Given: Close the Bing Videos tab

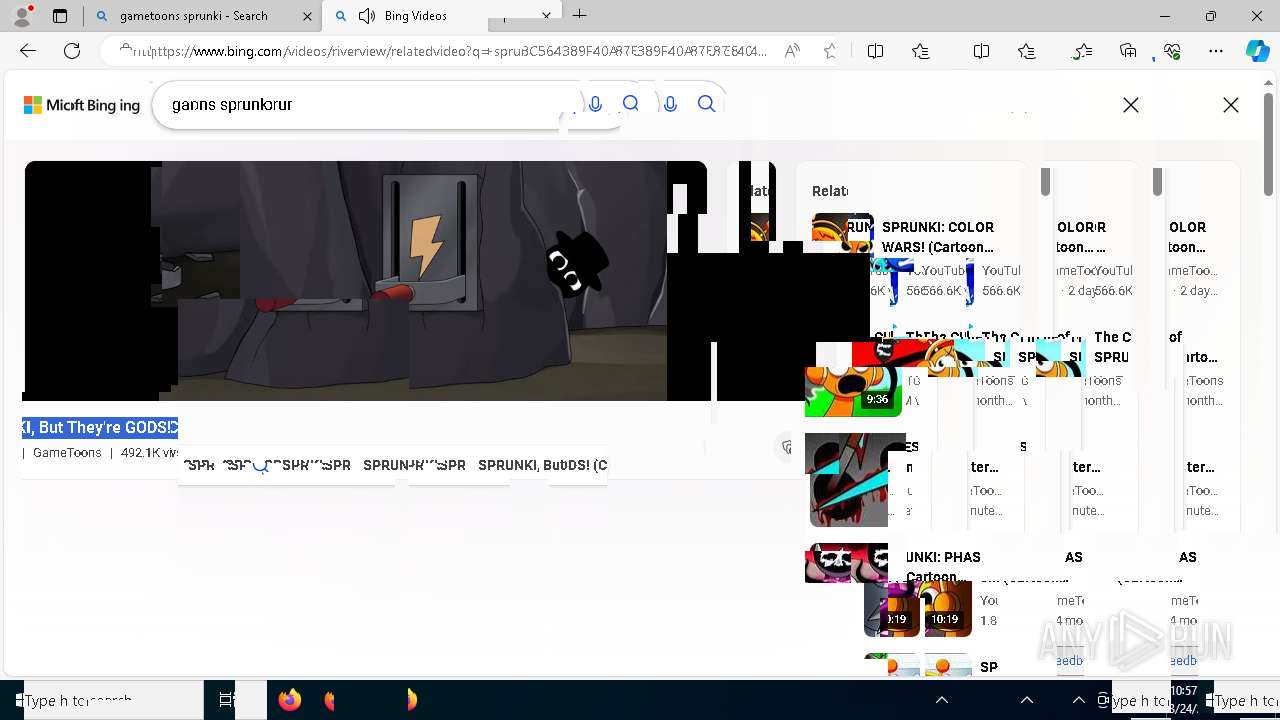Looking at the screenshot, I should coord(547,16).
